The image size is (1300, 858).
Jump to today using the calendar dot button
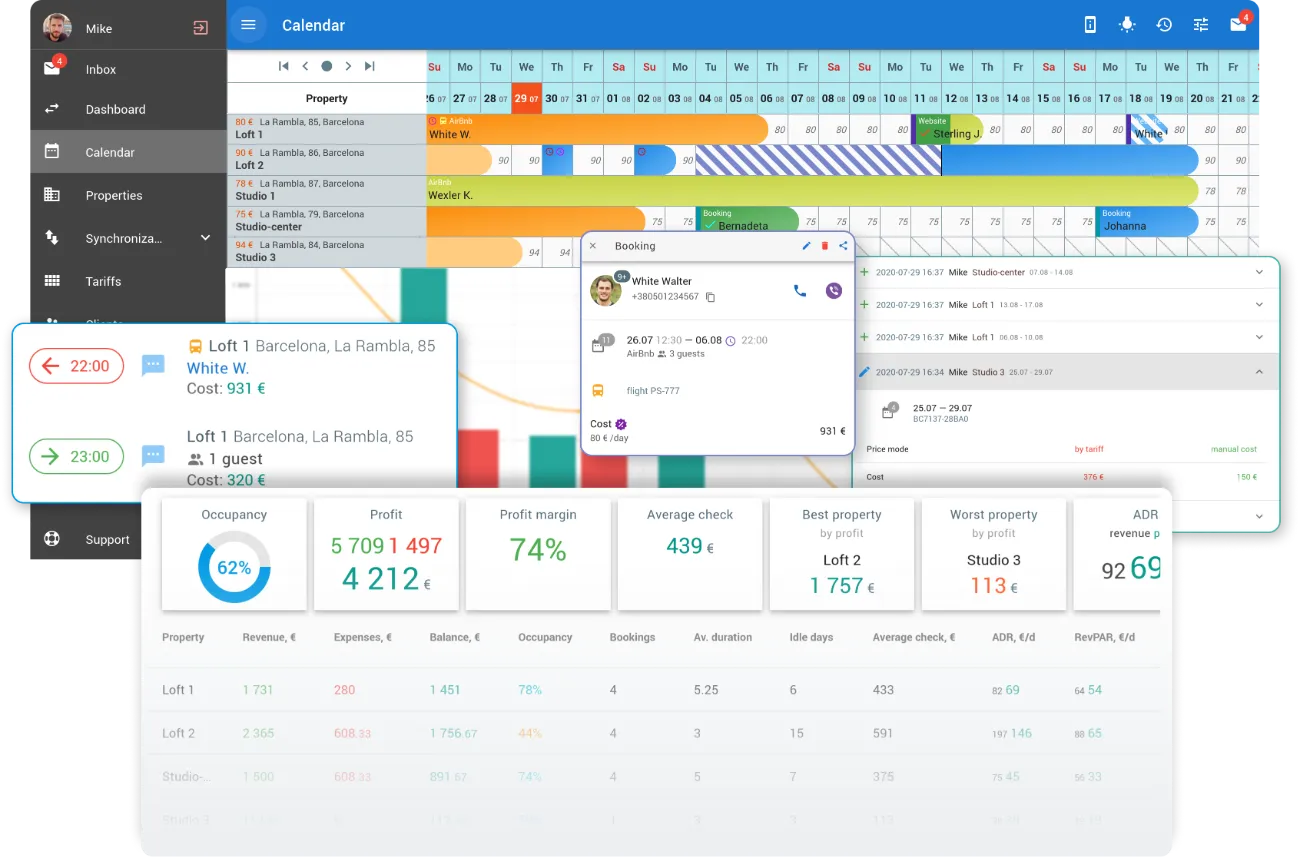click(x=326, y=66)
